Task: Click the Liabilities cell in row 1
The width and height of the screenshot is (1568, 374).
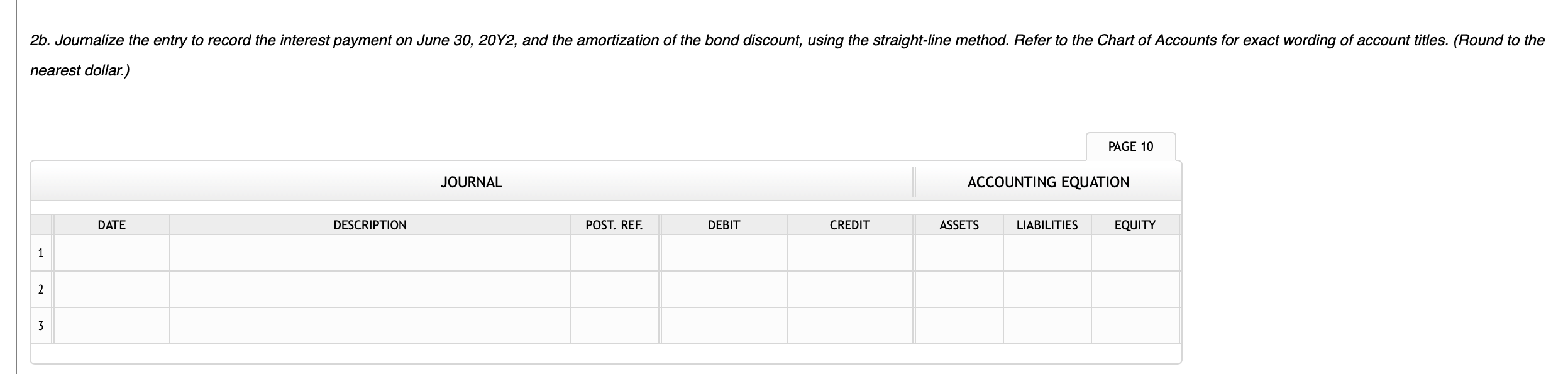Action: click(1047, 253)
